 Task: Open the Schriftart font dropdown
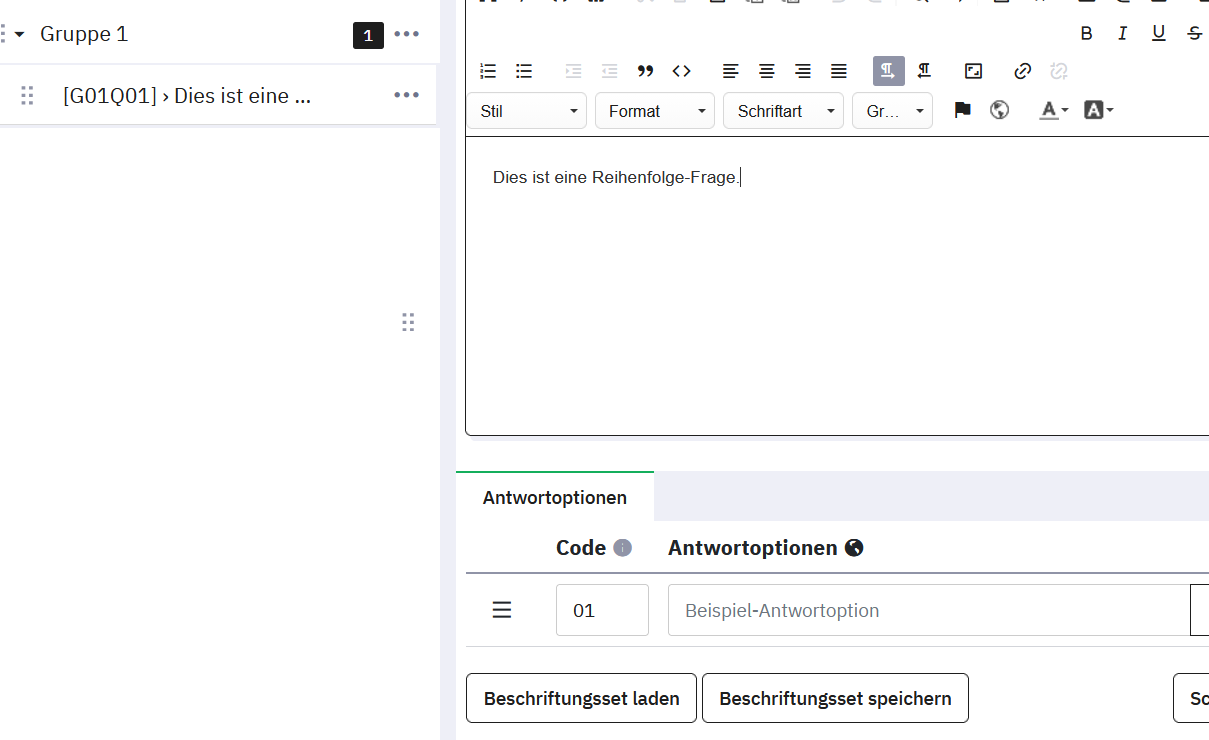pyautogui.click(x=783, y=111)
